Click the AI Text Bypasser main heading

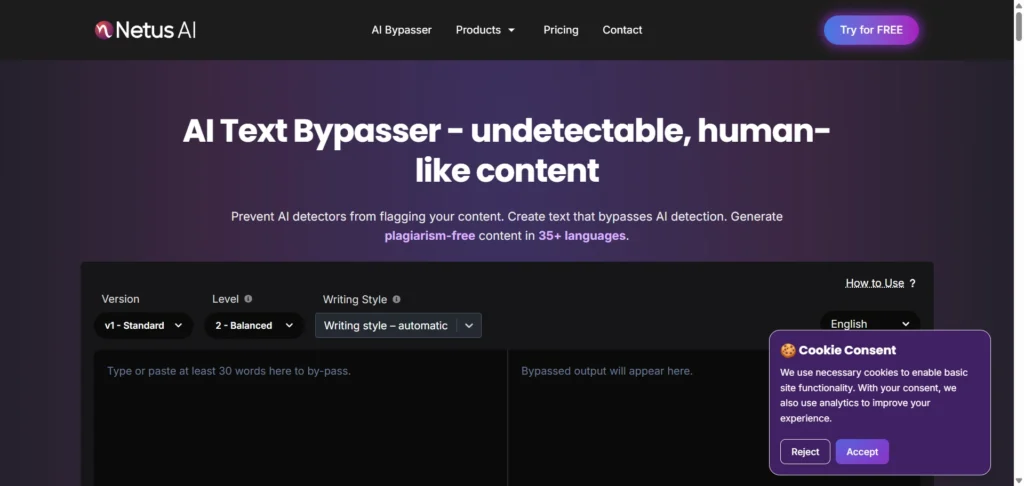507,151
